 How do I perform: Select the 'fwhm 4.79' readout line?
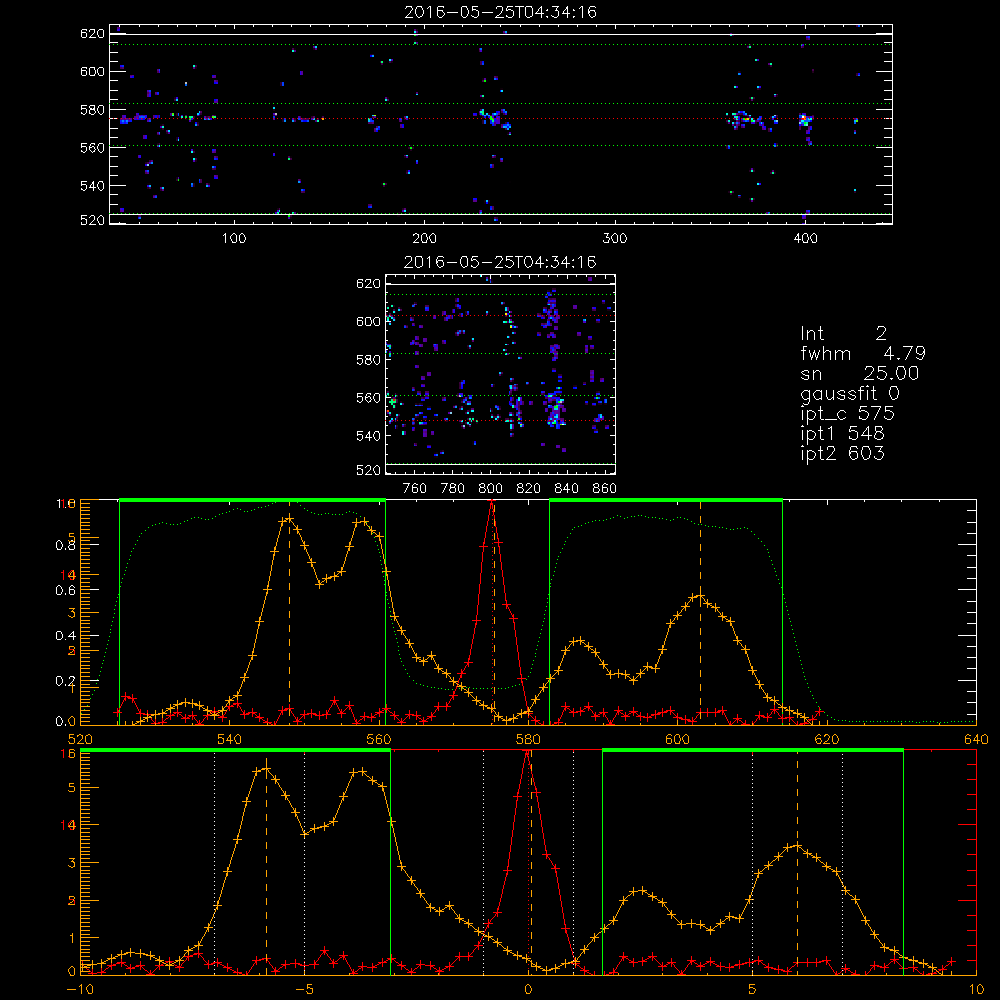tap(863, 353)
